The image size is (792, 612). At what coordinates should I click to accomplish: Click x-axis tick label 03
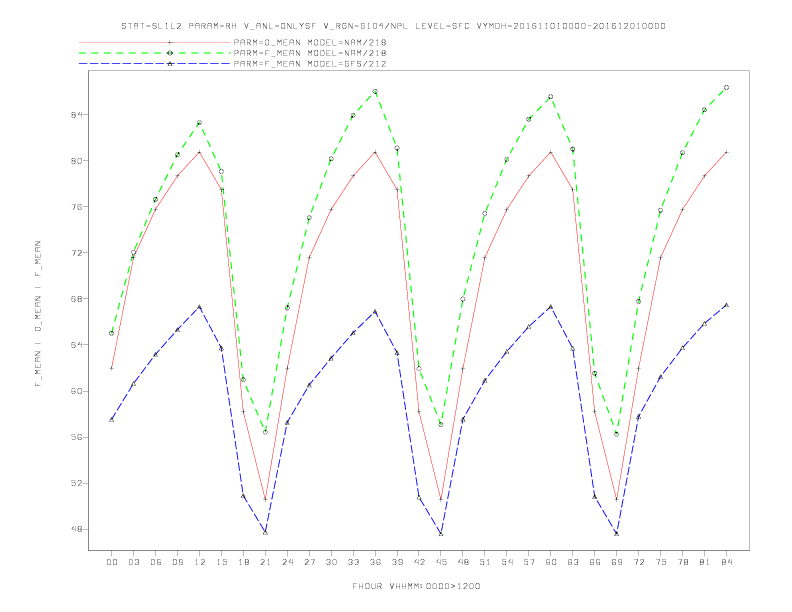point(133,562)
